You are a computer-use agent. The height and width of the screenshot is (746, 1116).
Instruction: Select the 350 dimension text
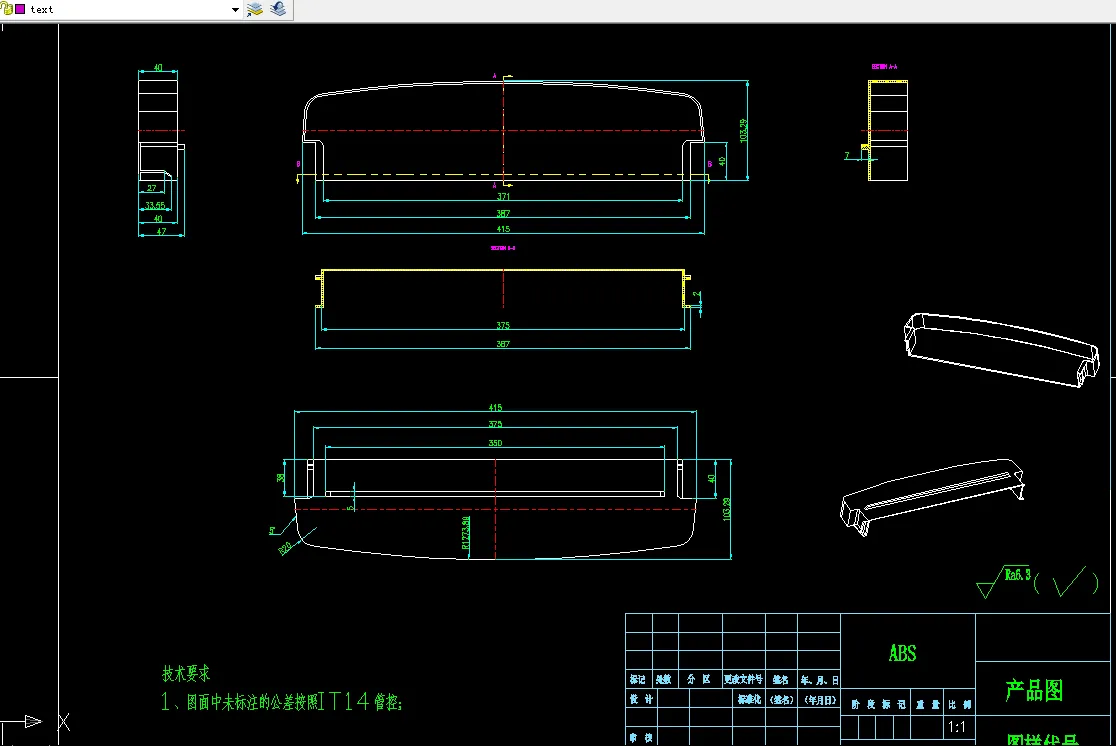(495, 443)
